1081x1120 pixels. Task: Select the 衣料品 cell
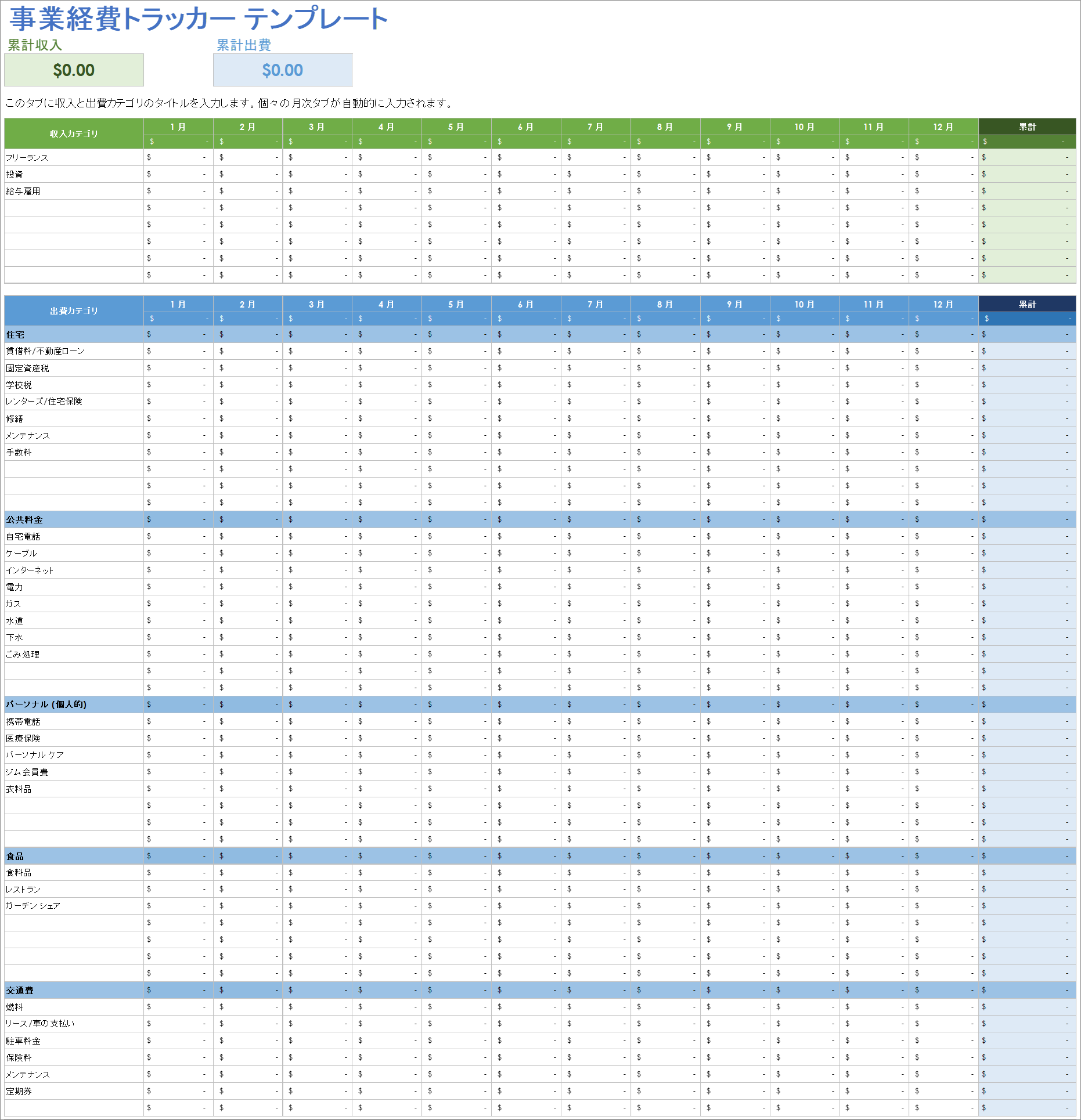(74, 789)
